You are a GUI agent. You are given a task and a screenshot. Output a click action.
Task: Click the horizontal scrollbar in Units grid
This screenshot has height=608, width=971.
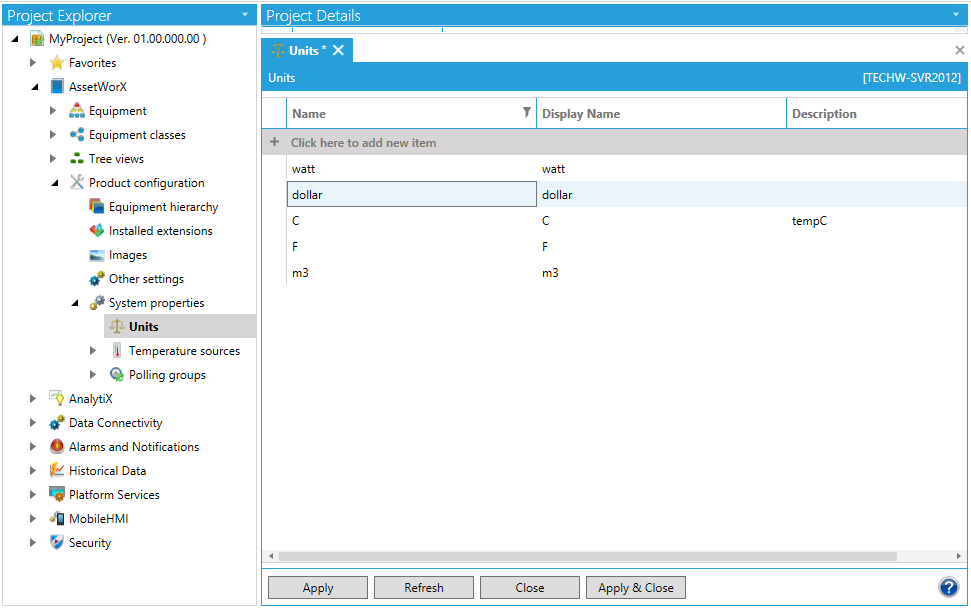click(x=587, y=556)
